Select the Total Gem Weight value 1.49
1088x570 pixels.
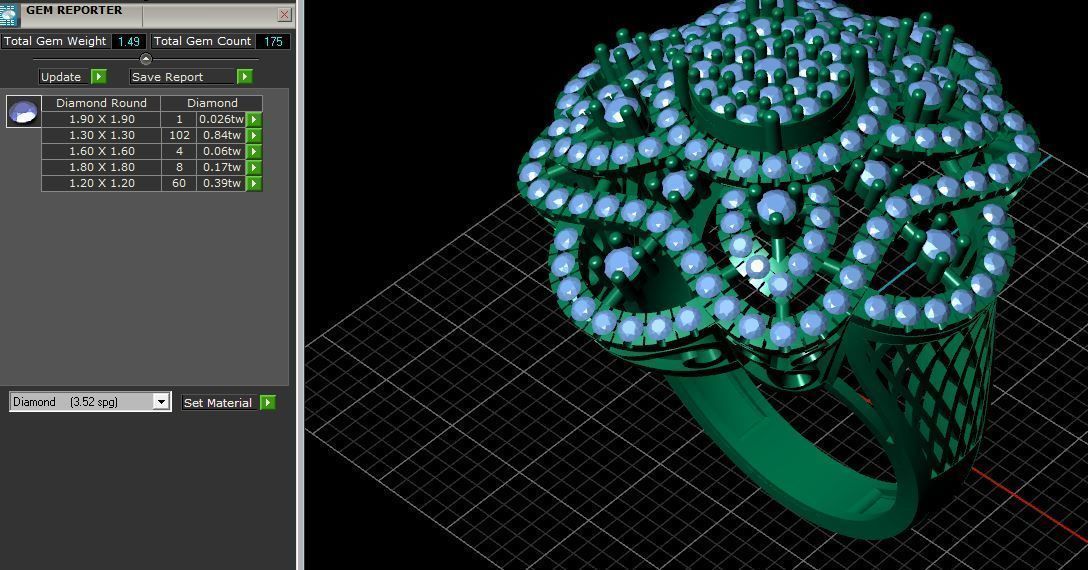129,42
